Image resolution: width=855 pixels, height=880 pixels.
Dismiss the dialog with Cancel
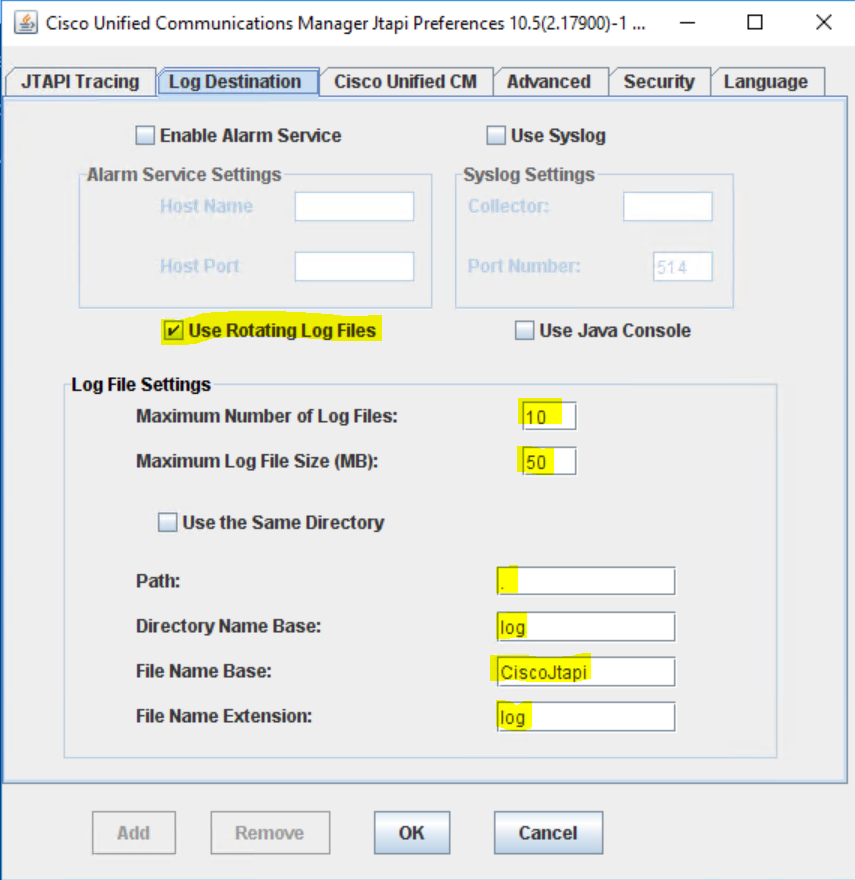click(x=548, y=833)
